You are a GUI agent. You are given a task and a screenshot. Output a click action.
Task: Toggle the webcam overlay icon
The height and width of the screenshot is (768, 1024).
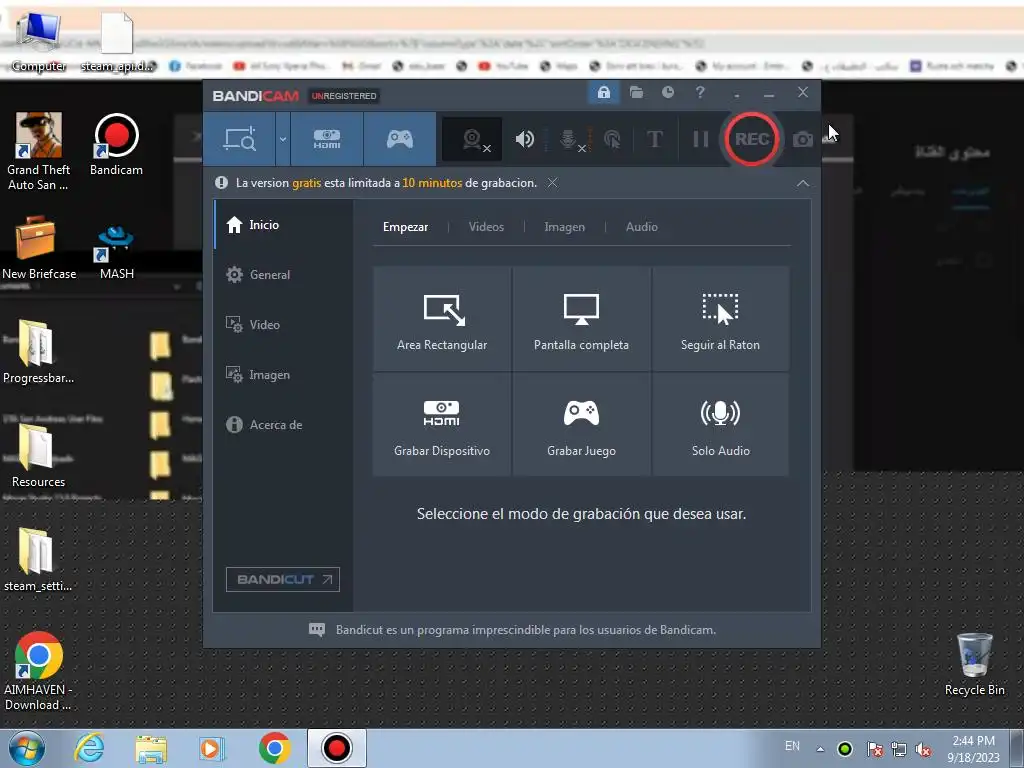coord(473,139)
